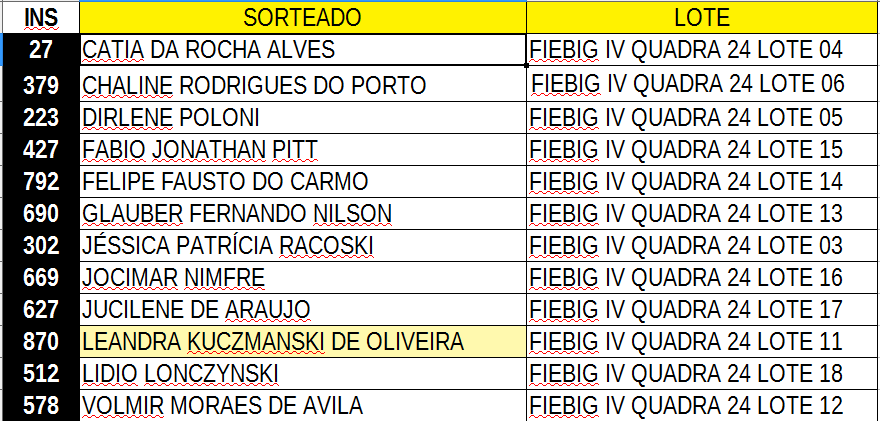Image resolution: width=880 pixels, height=421 pixels.
Task: Click the inscription number 870 cell
Action: pyautogui.click(x=41, y=341)
